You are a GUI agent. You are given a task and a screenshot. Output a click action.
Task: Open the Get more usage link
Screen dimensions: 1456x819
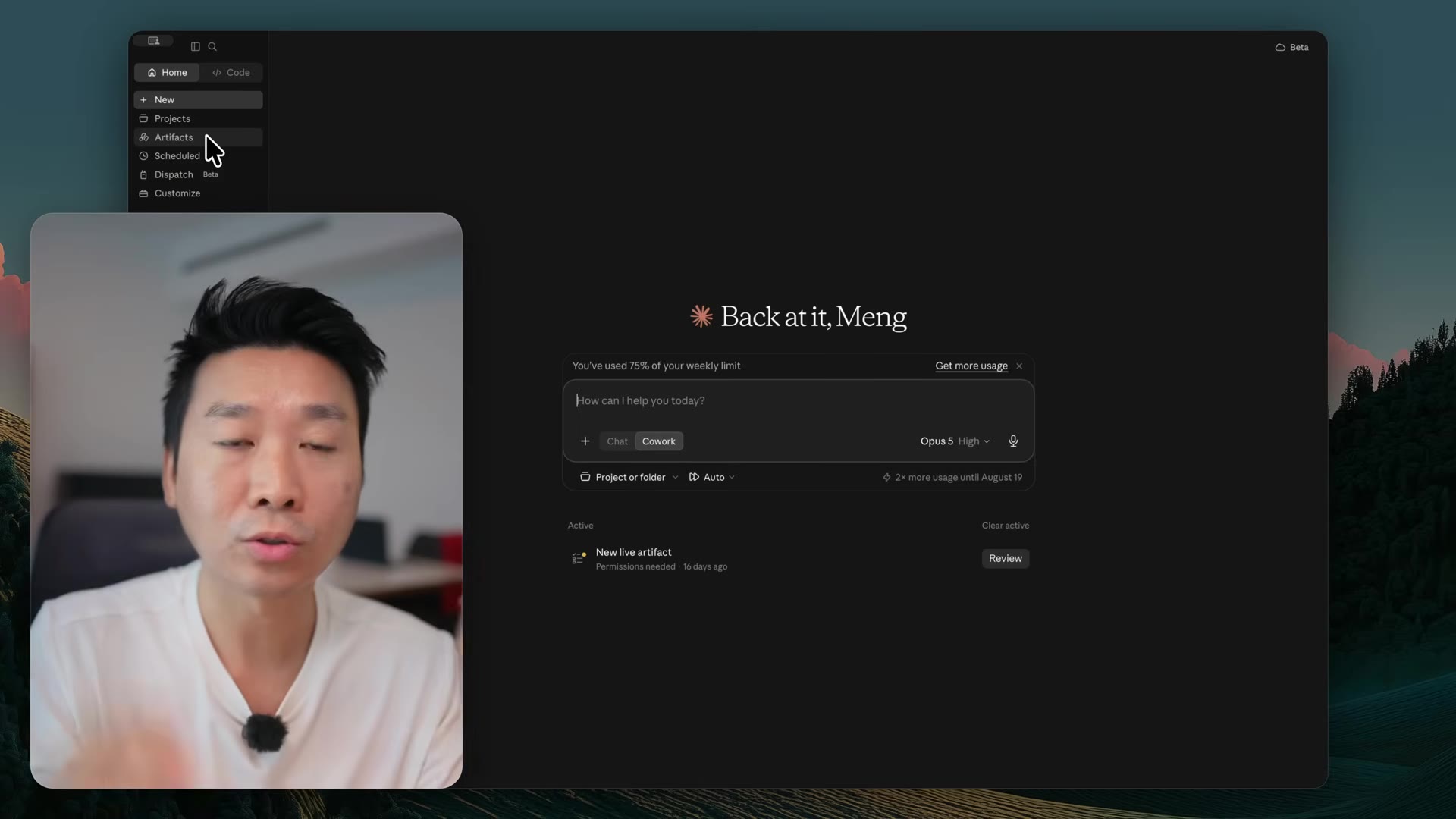(971, 366)
